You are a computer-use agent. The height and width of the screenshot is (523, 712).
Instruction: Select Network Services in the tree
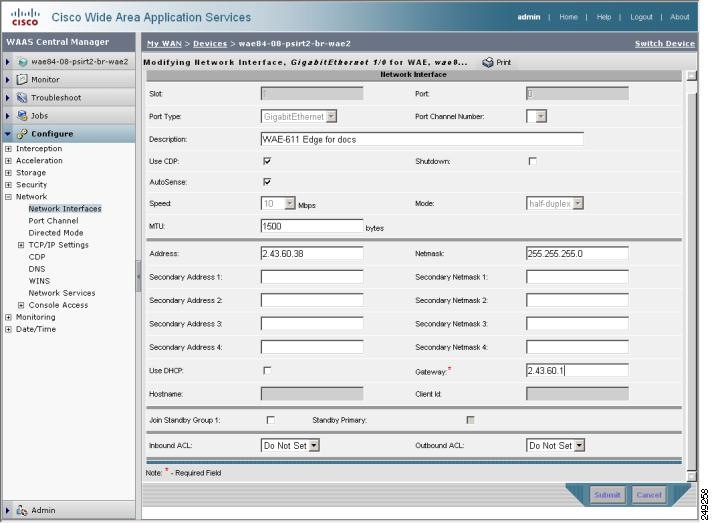(62, 293)
